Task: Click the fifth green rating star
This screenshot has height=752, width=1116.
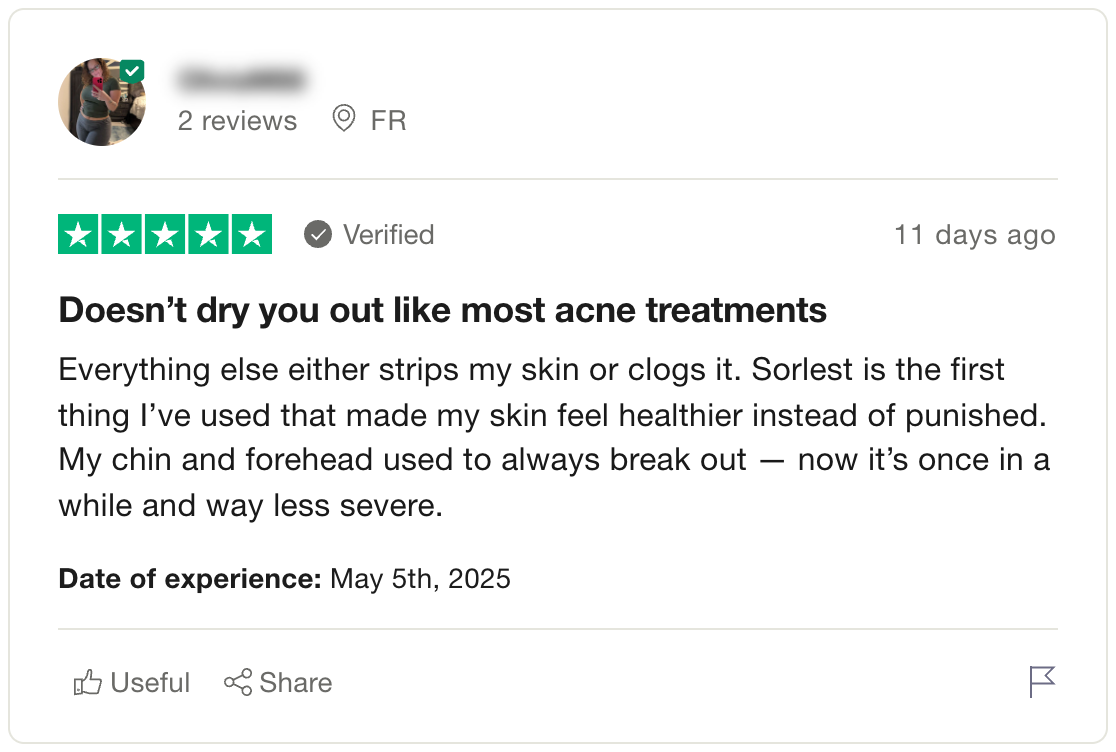Action: 252,234
